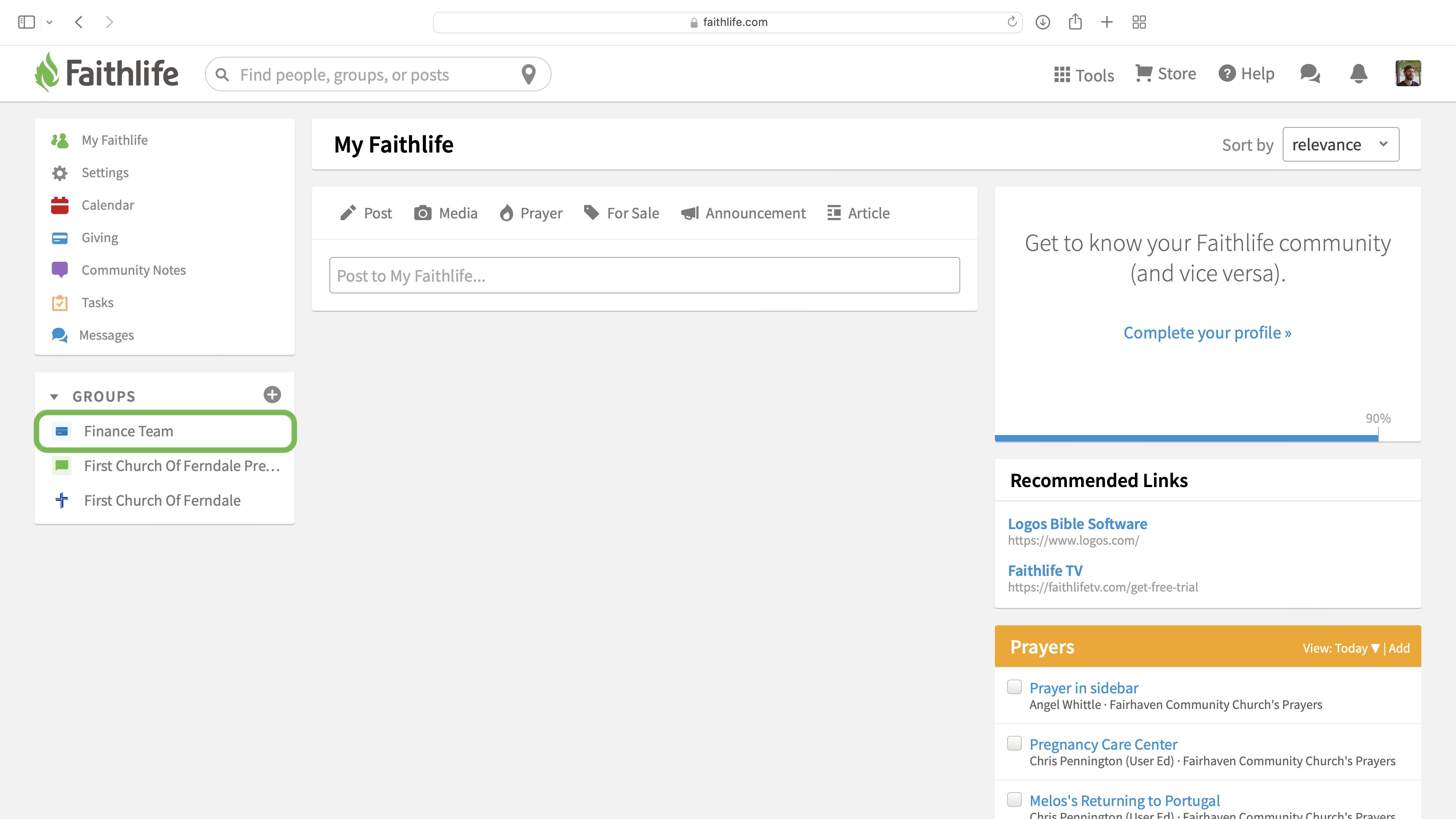The height and width of the screenshot is (819, 1456).
Task: Click the Giving card icon
Action: click(60, 238)
